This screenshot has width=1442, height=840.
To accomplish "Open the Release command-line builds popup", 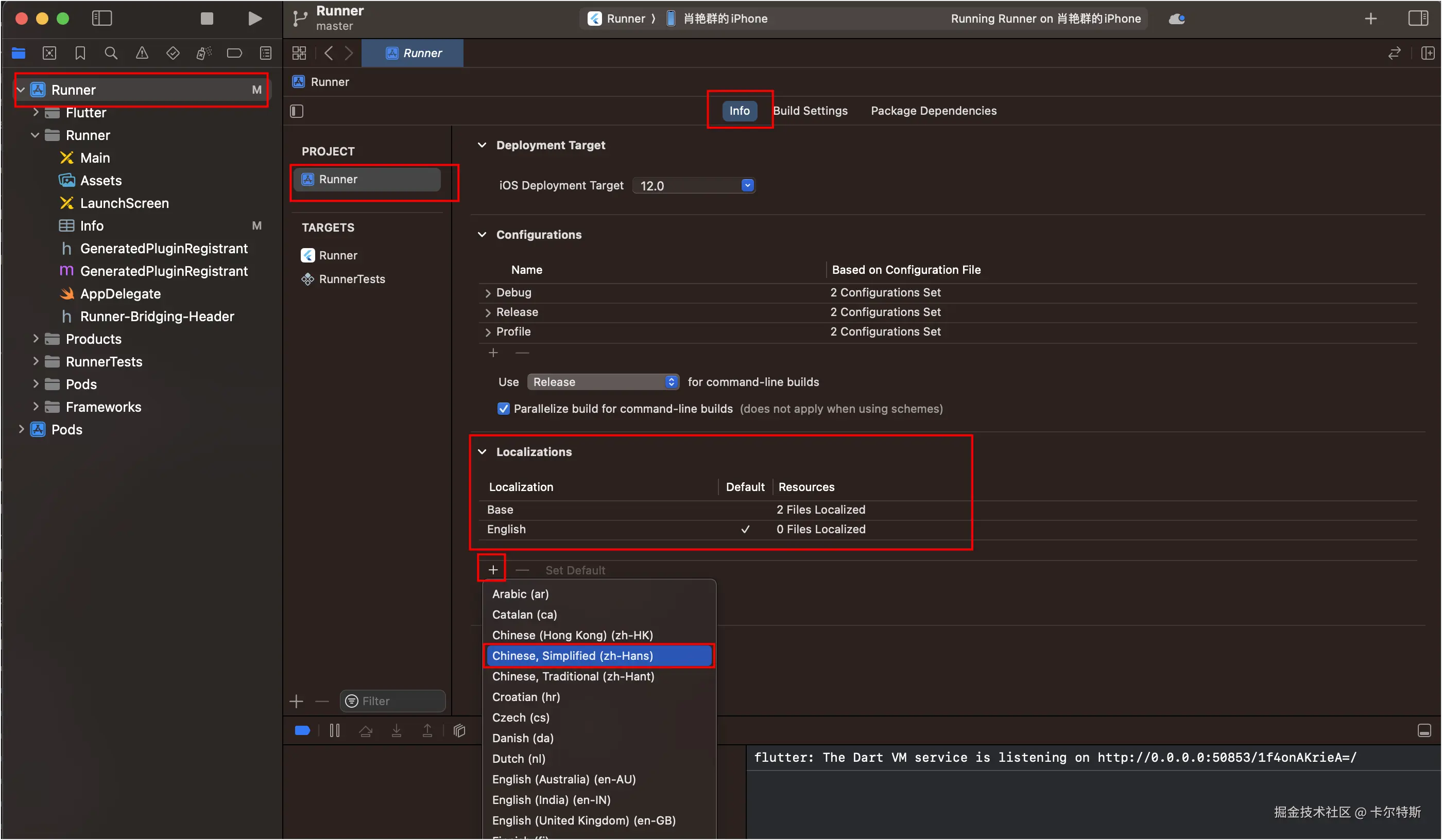I will (x=603, y=382).
